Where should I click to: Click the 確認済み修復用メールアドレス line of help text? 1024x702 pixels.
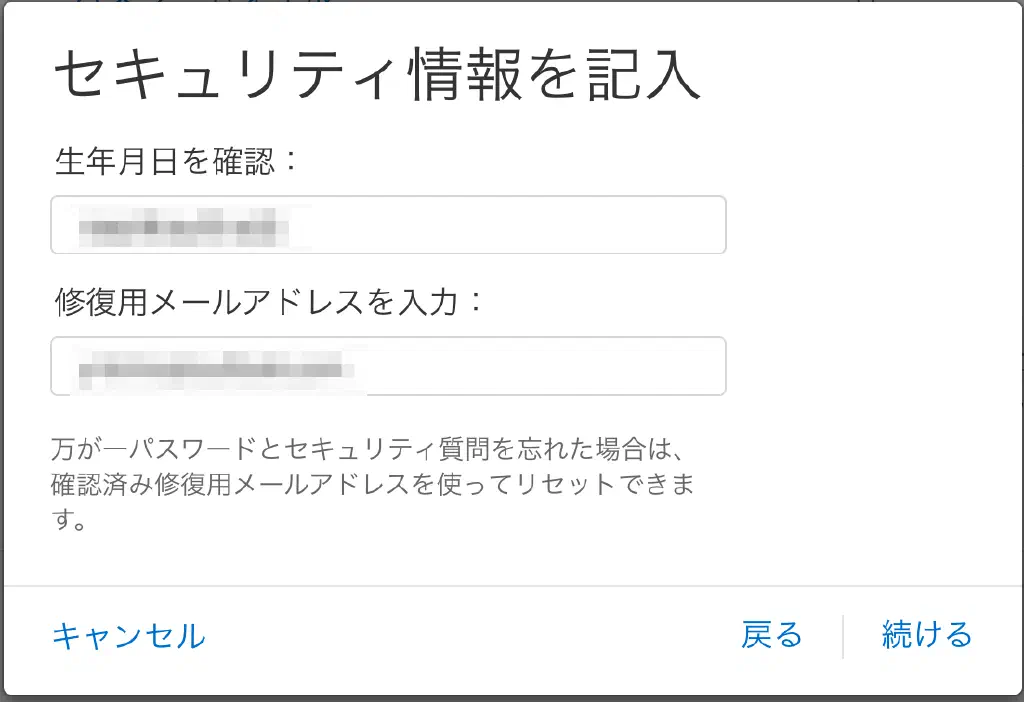click(x=372, y=485)
